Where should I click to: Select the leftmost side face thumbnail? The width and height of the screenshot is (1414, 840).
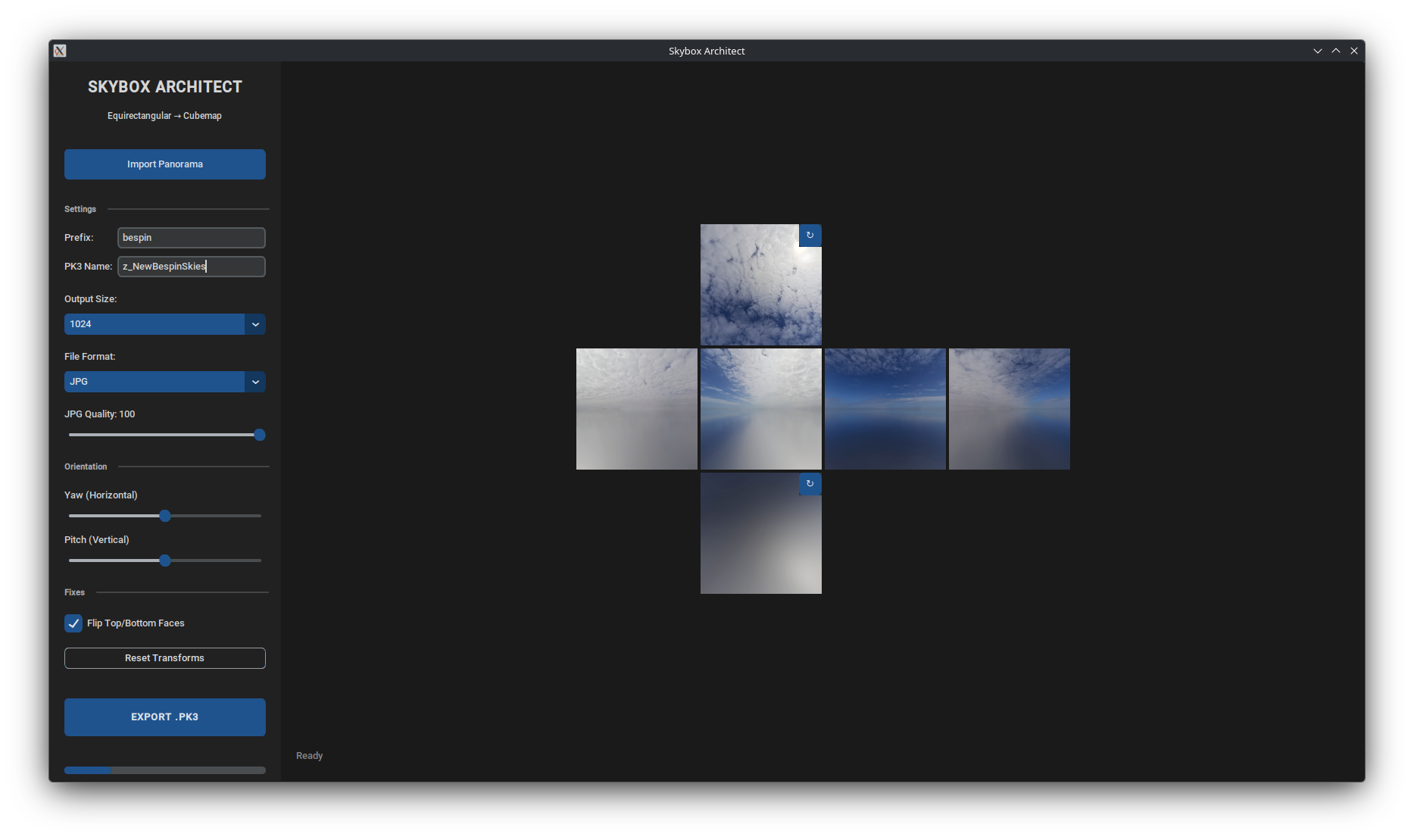[636, 409]
